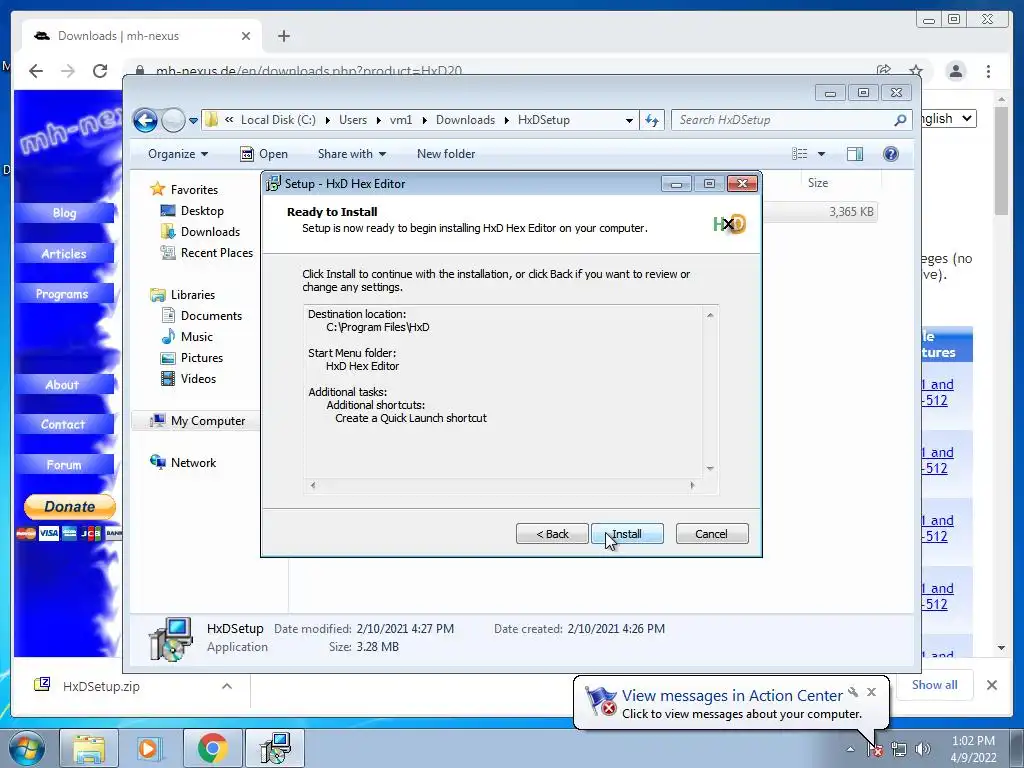Click New folder in Explorer toolbar

(446, 154)
